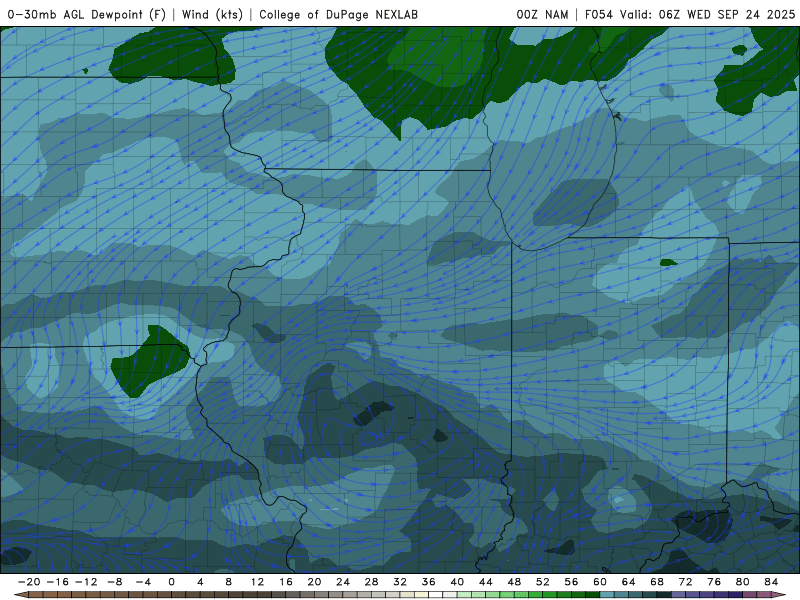Pick the 40 dewpoint scale label

[x=457, y=582]
